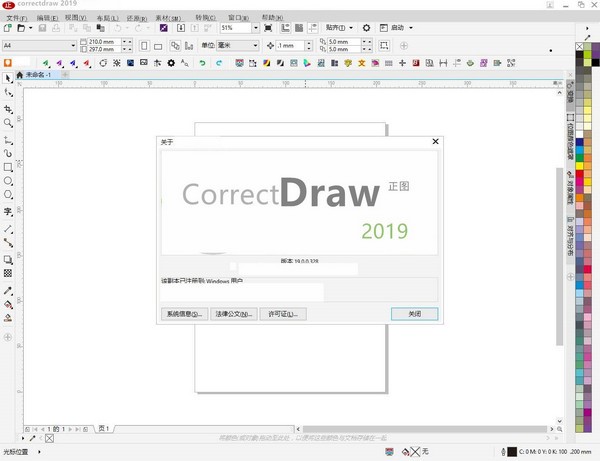Open the Layout (布局) menu

click(x=107, y=18)
